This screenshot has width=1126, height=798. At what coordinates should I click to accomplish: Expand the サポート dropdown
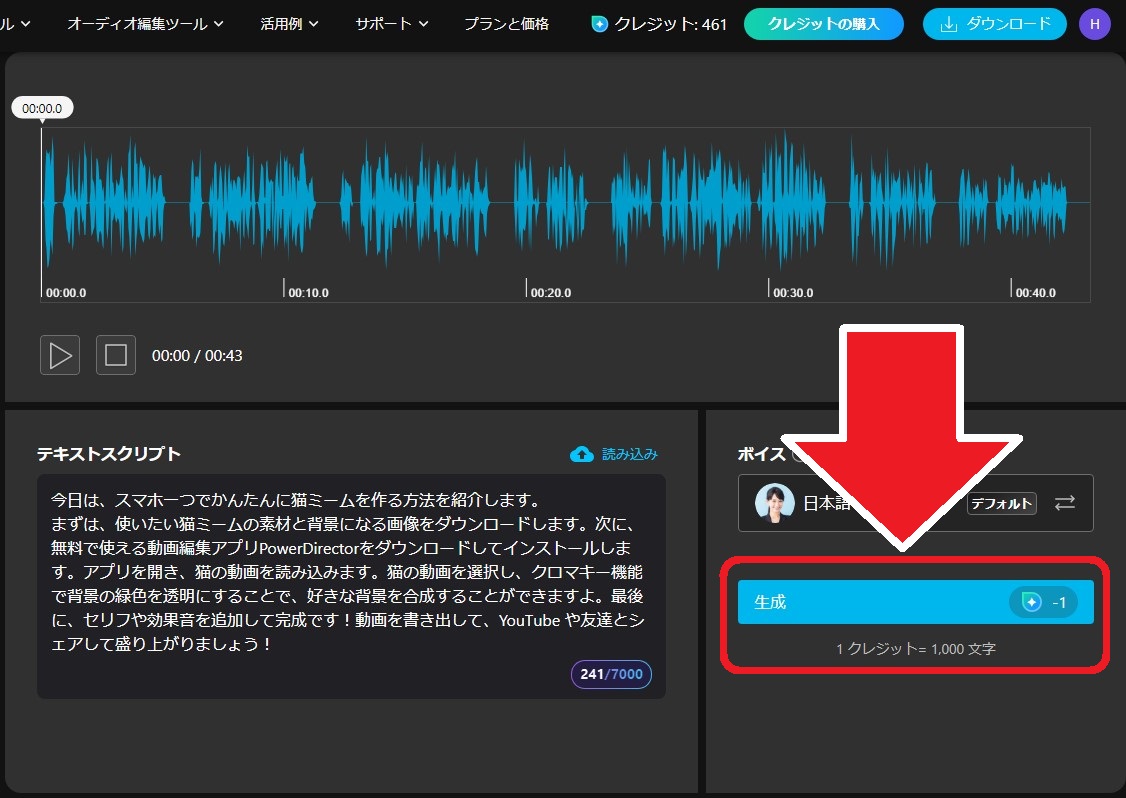click(x=390, y=23)
